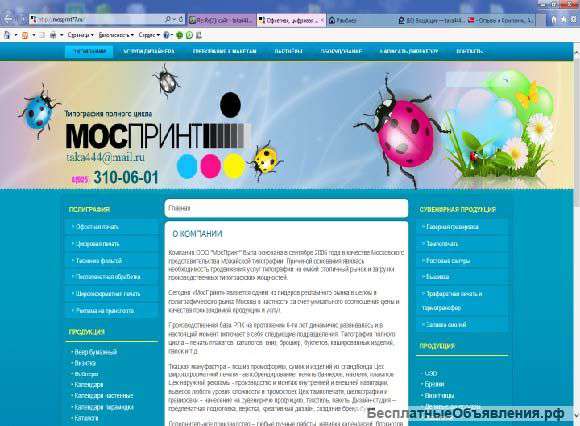Click the first green round toolbar icon
Image resolution: width=580 pixels, height=426 pixels.
click(180, 36)
